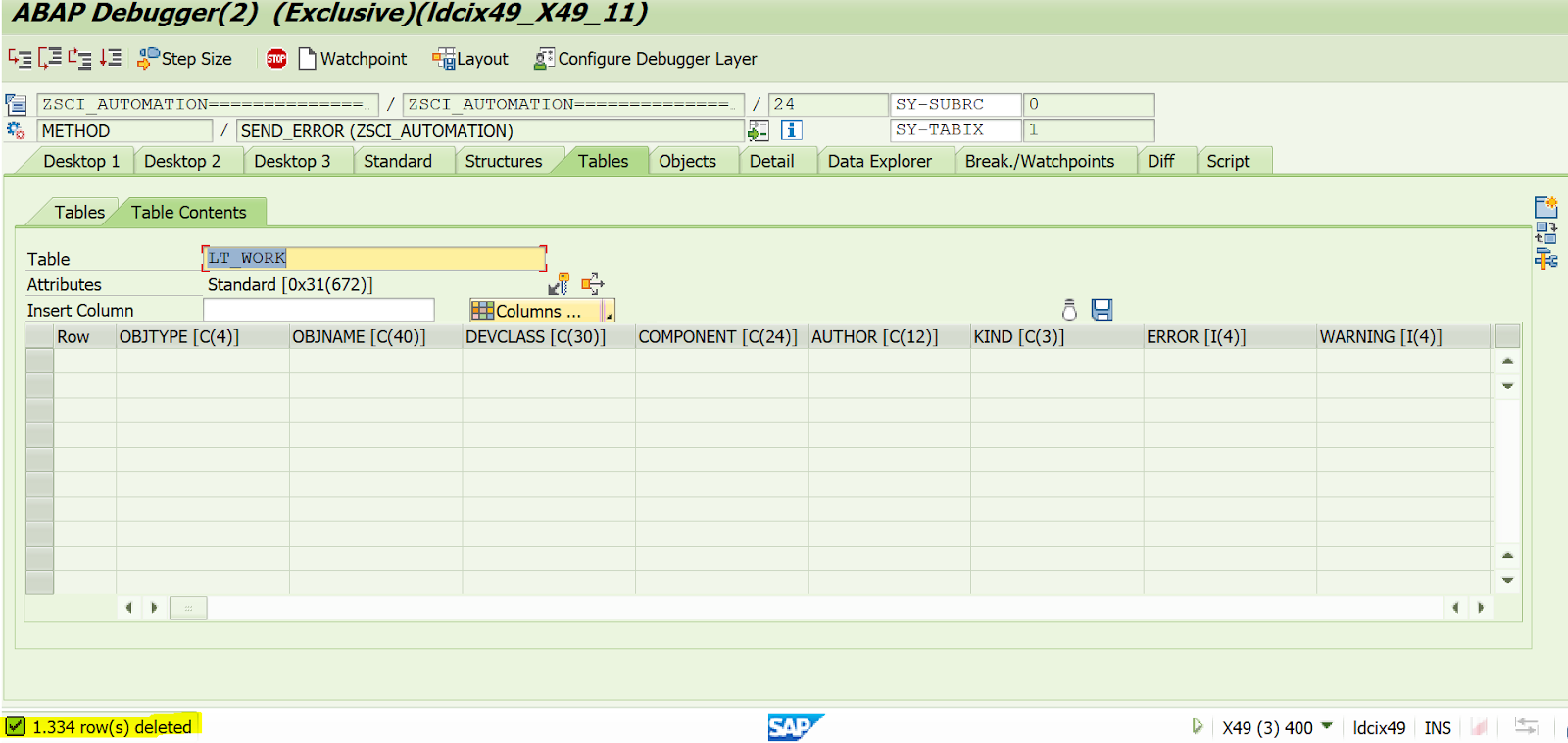Click the green checkmark status message icon
Screen dimensions: 1568x743
tap(16, 726)
